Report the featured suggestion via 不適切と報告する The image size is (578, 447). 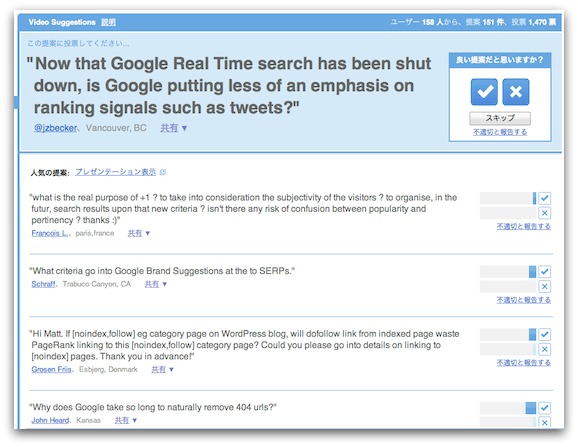(500, 132)
